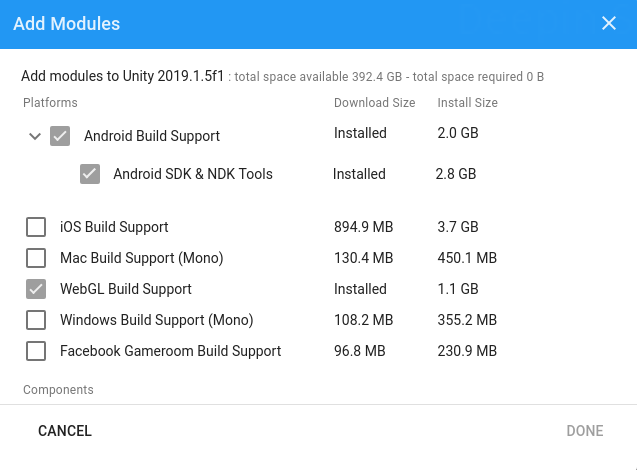Click the Download Size column header
This screenshot has width=637, height=470.
(374, 103)
